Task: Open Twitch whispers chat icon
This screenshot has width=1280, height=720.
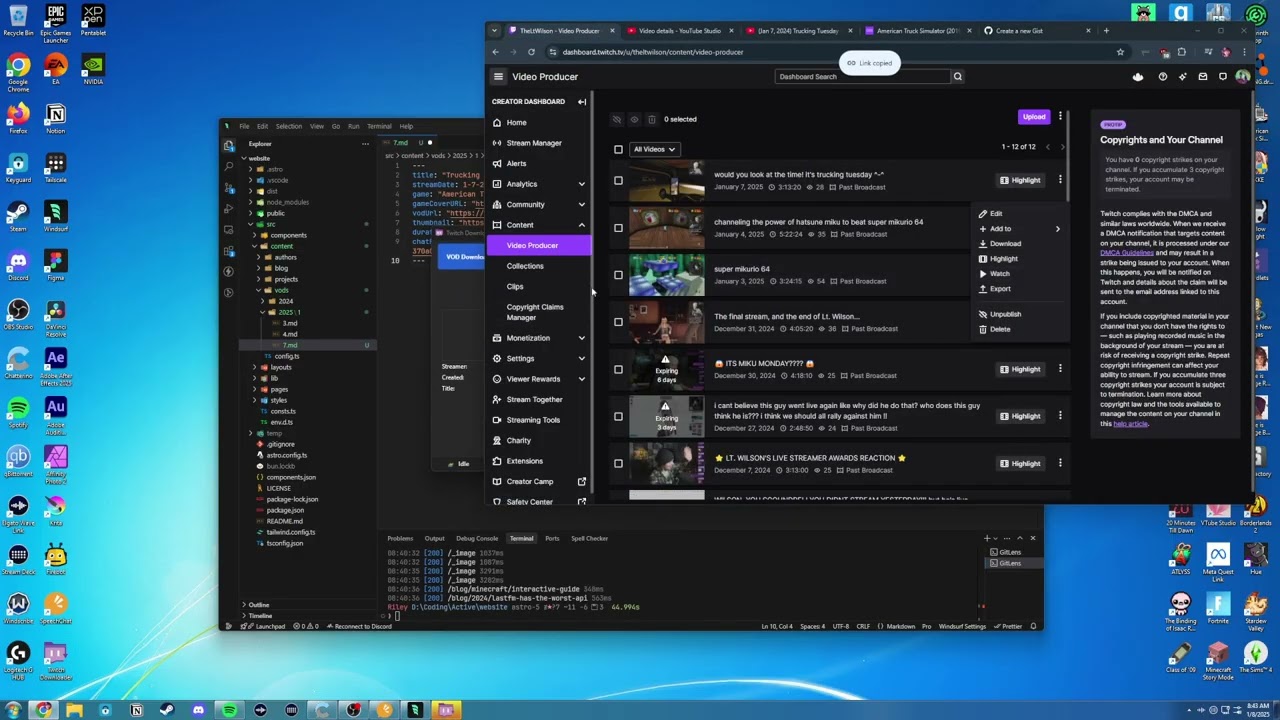Action: [1222, 77]
